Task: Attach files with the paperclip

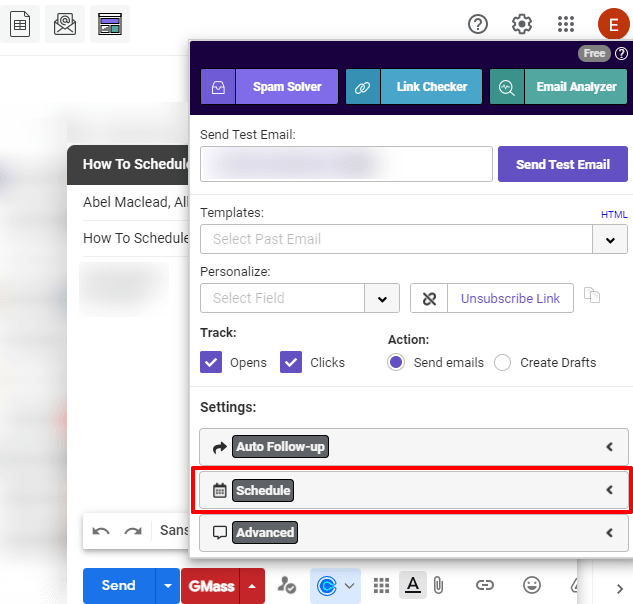Action: [438, 585]
